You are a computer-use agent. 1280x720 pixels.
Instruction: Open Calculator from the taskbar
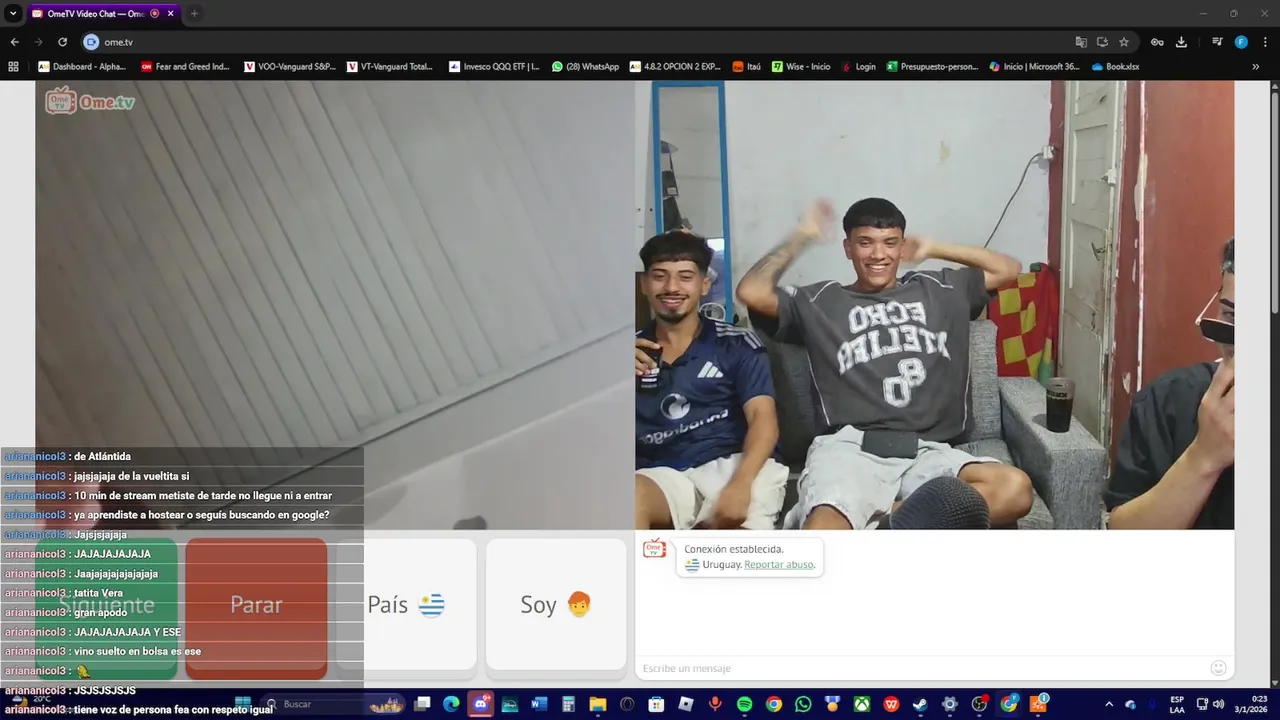pyautogui.click(x=568, y=704)
